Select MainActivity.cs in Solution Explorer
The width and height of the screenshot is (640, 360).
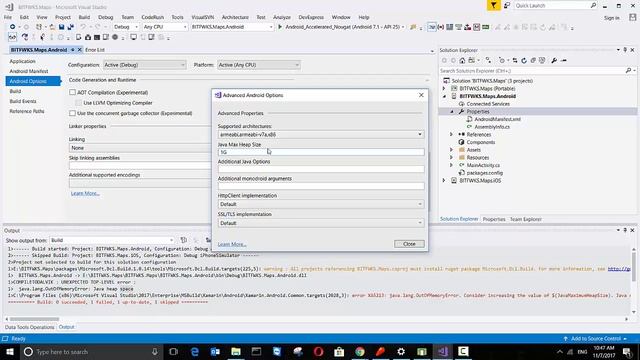(483, 165)
